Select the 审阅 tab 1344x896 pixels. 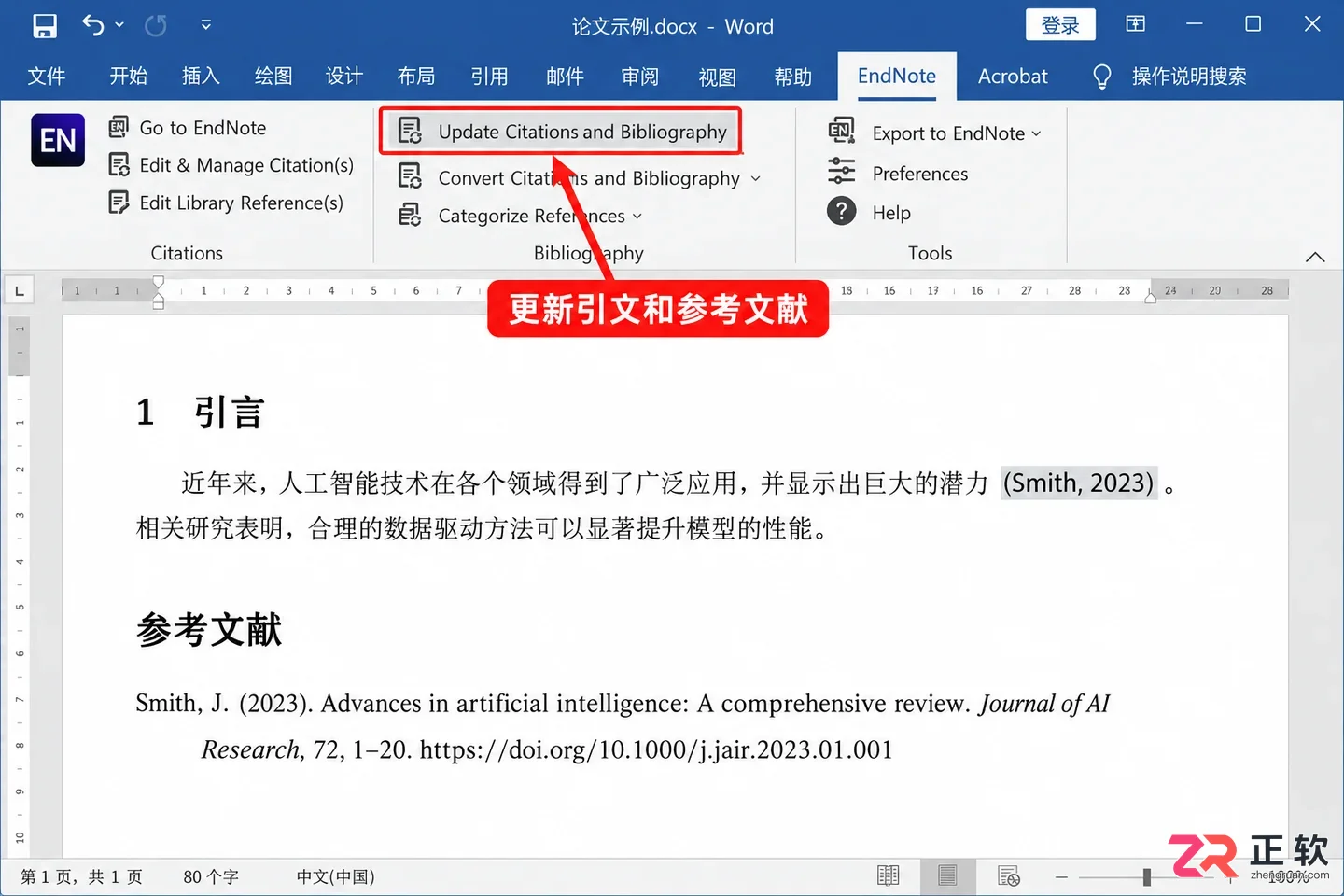click(640, 77)
